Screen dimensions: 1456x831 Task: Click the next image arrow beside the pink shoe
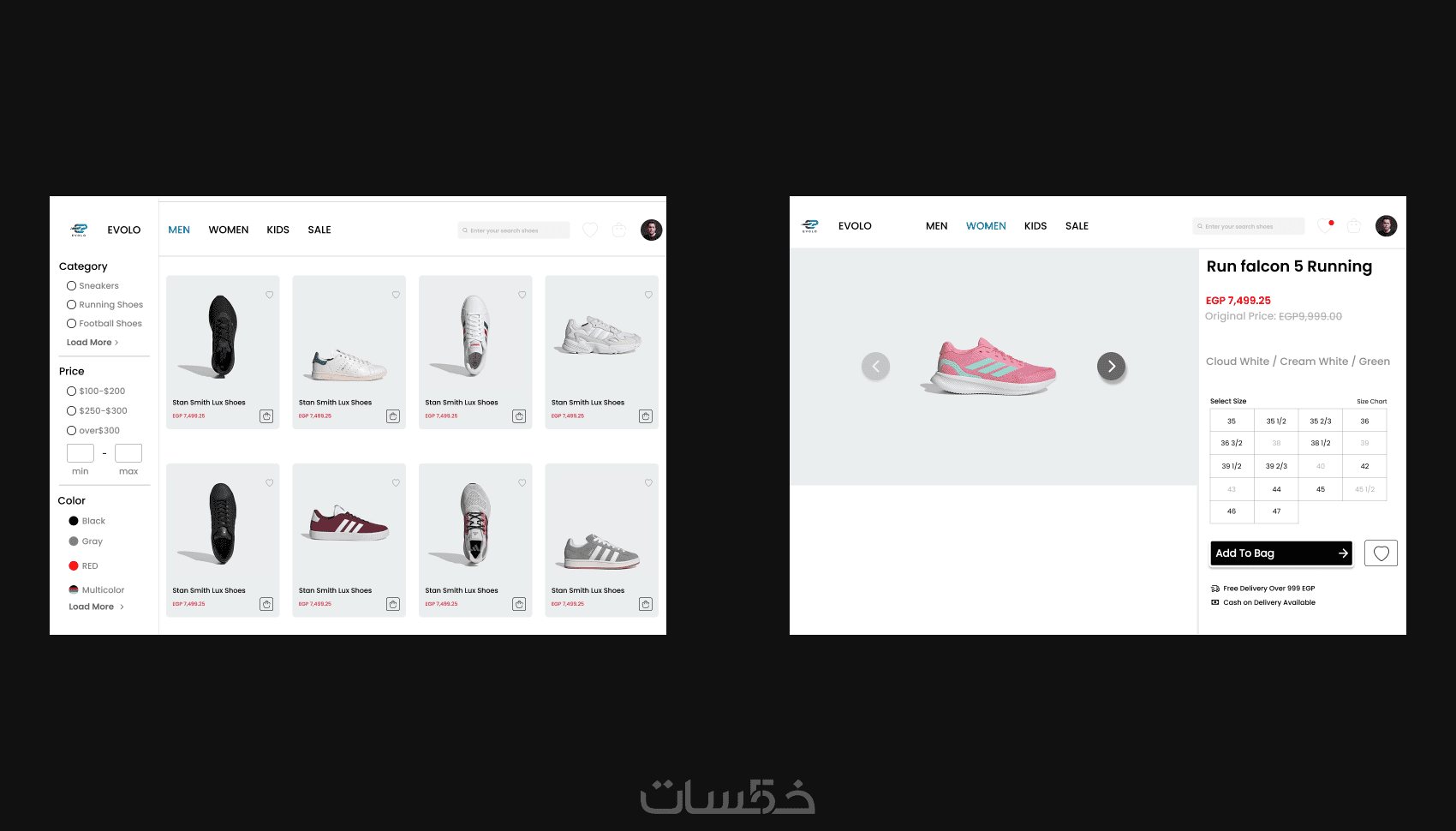(x=1111, y=367)
